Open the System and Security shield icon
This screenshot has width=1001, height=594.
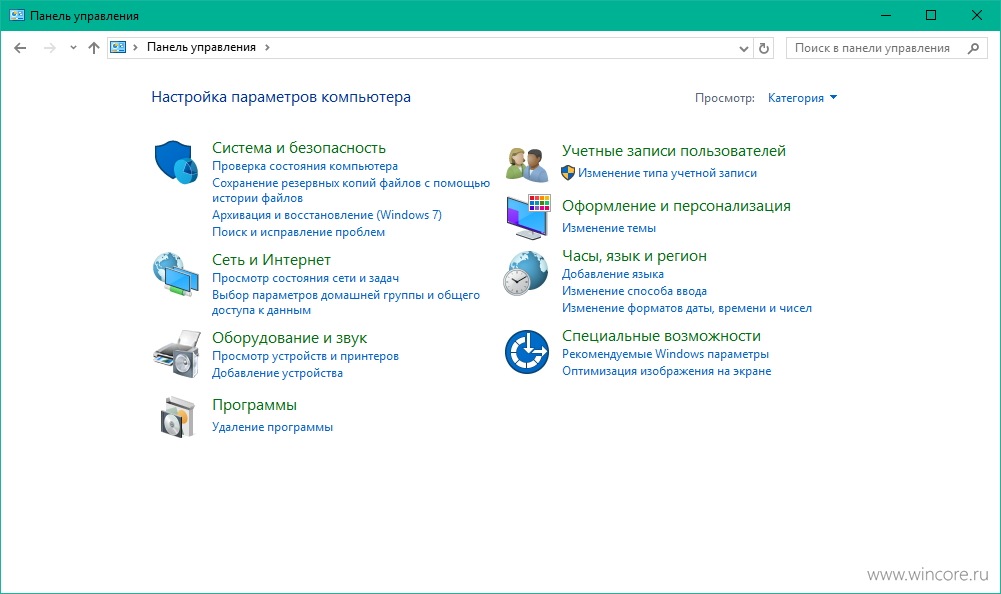pyautogui.click(x=176, y=162)
